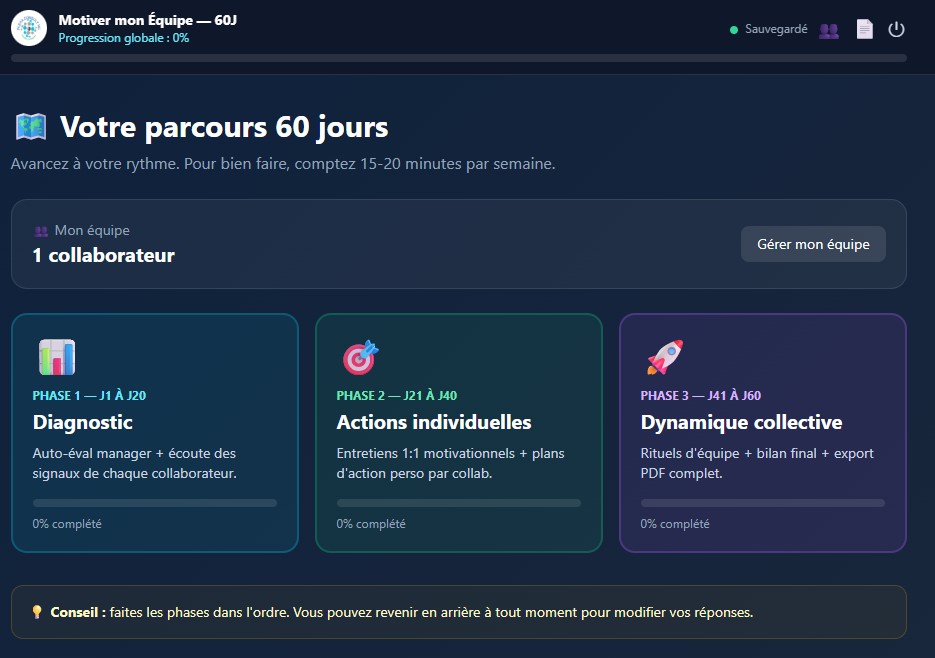Open the Diagnostic phase heading
Viewport: 935px width, 658px height.
point(82,422)
